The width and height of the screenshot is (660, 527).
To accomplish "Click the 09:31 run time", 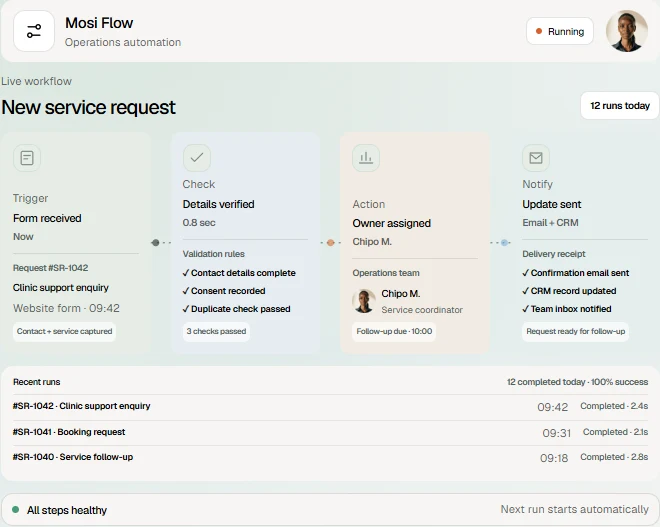I will pos(556,433).
